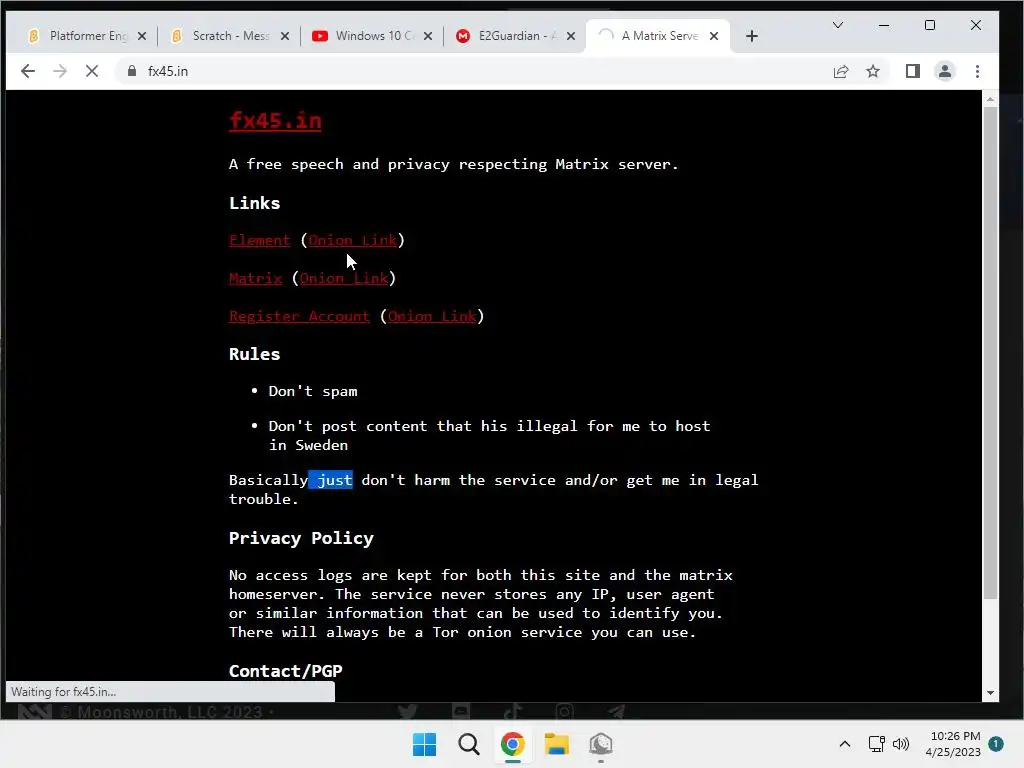
Task: Share this page using the share icon
Action: tap(841, 71)
